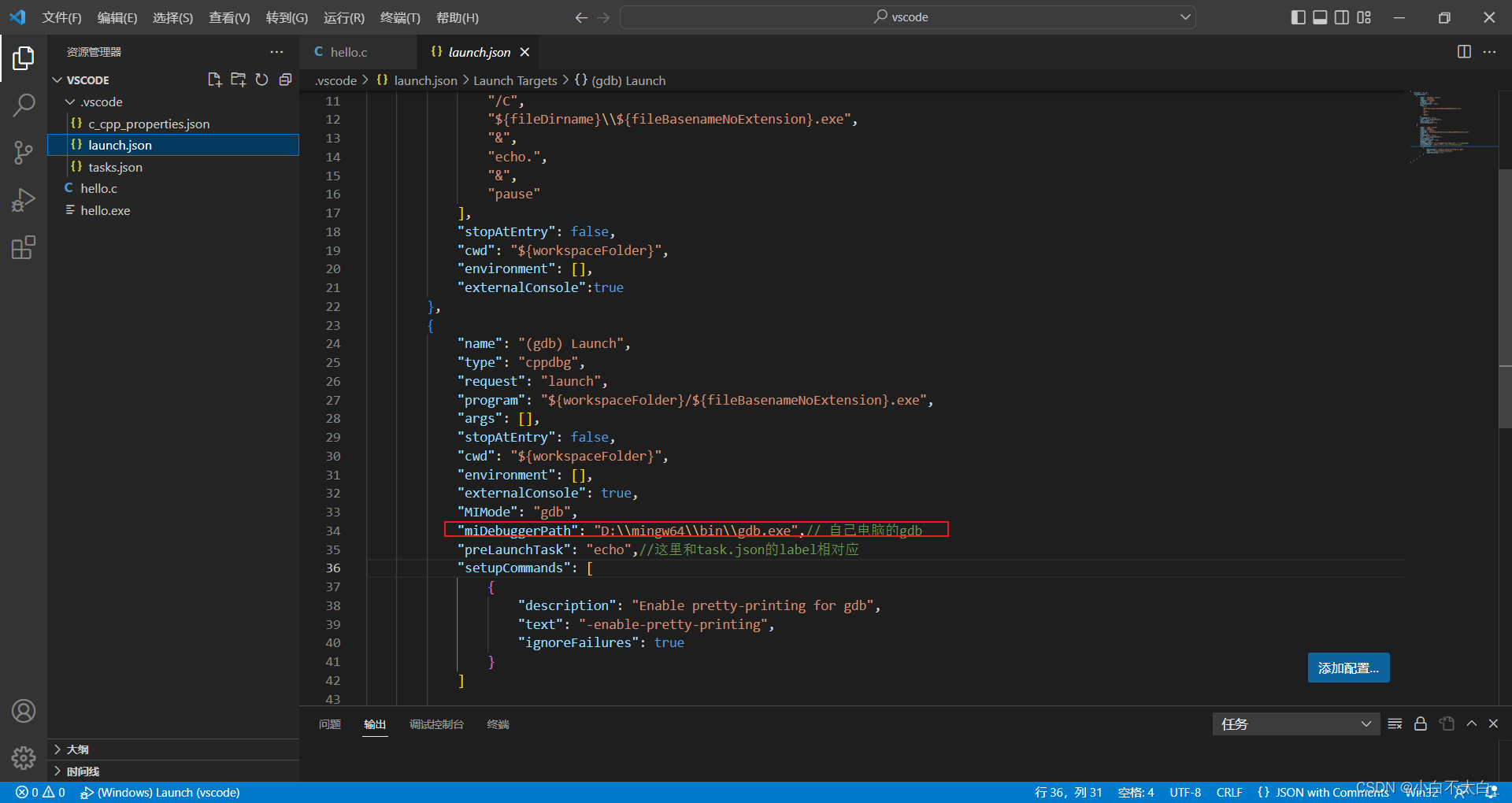Open the Manage gear icon
This screenshot has width=1512, height=803.
click(24, 758)
